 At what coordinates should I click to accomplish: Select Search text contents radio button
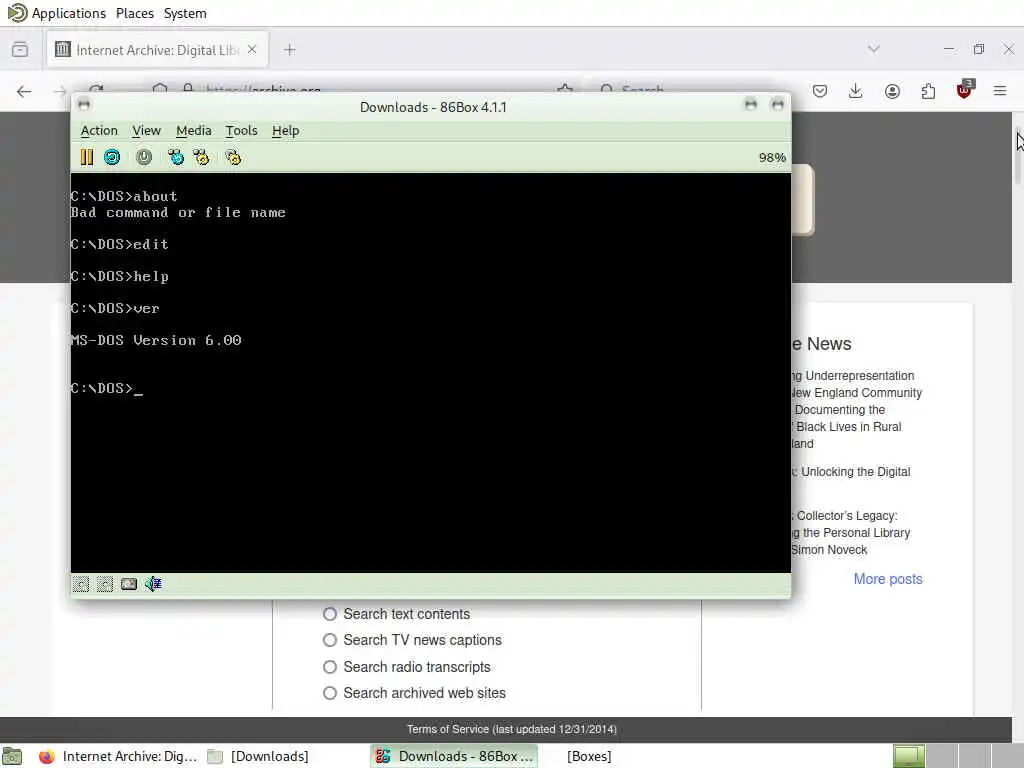(330, 615)
